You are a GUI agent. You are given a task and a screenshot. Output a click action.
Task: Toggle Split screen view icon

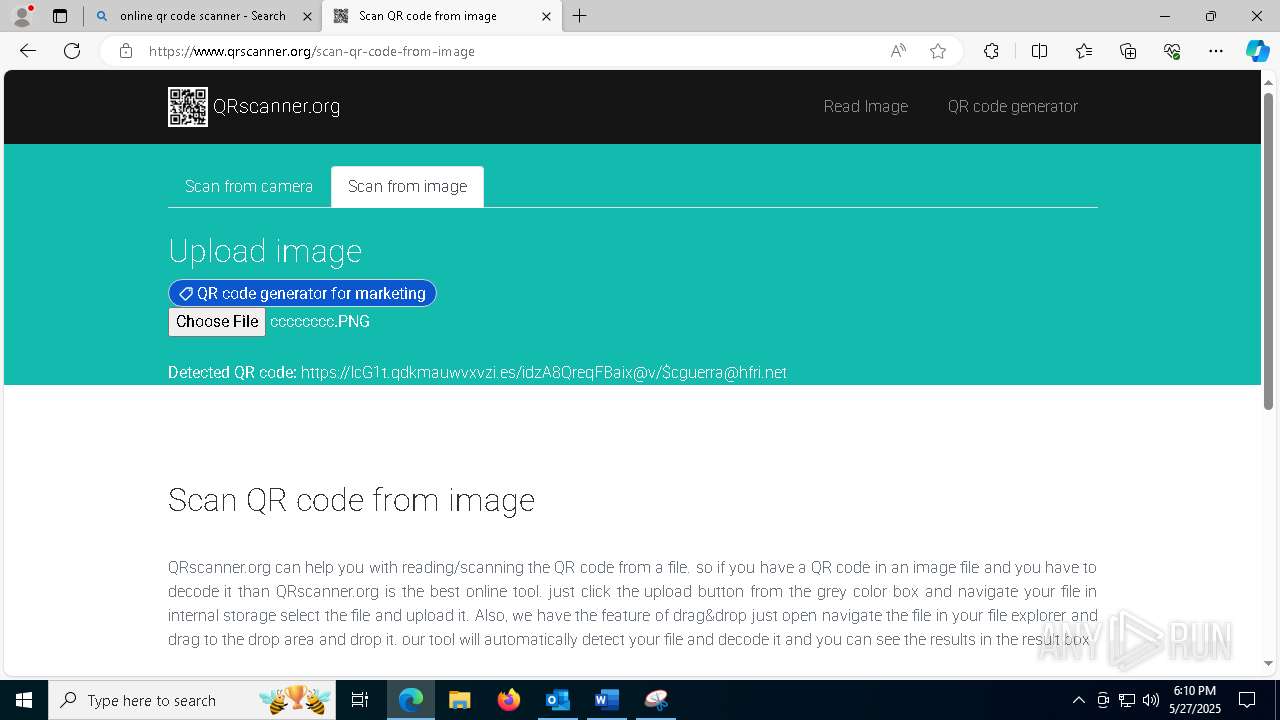click(1039, 51)
